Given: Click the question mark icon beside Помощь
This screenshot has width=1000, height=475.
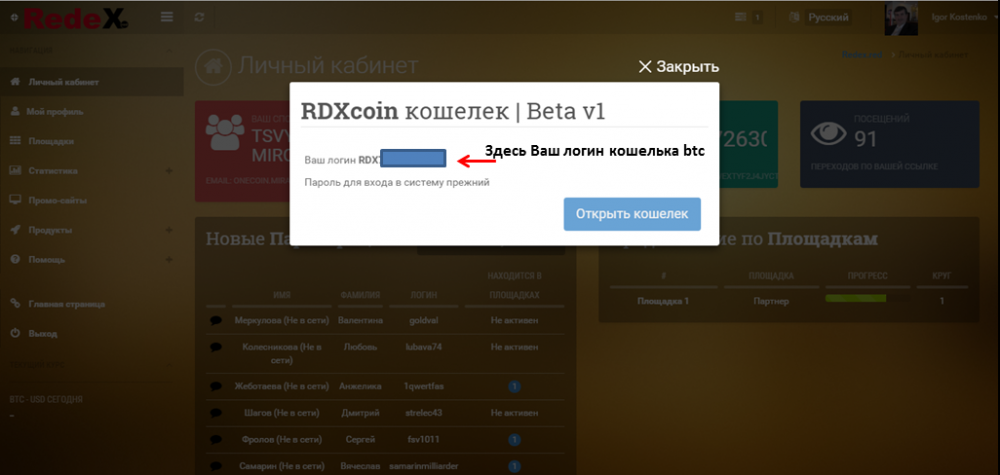Looking at the screenshot, I should (x=15, y=260).
